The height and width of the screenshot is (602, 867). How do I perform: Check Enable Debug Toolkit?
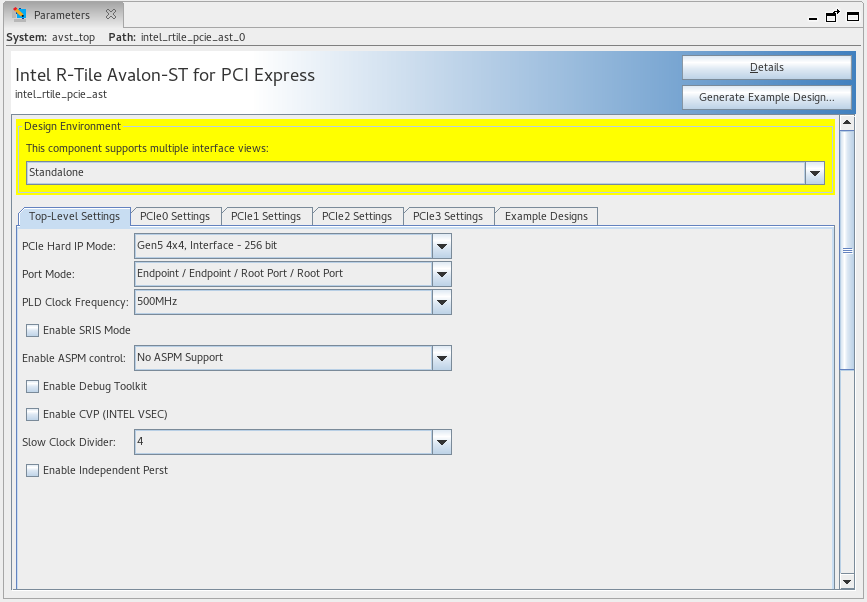pos(33,386)
